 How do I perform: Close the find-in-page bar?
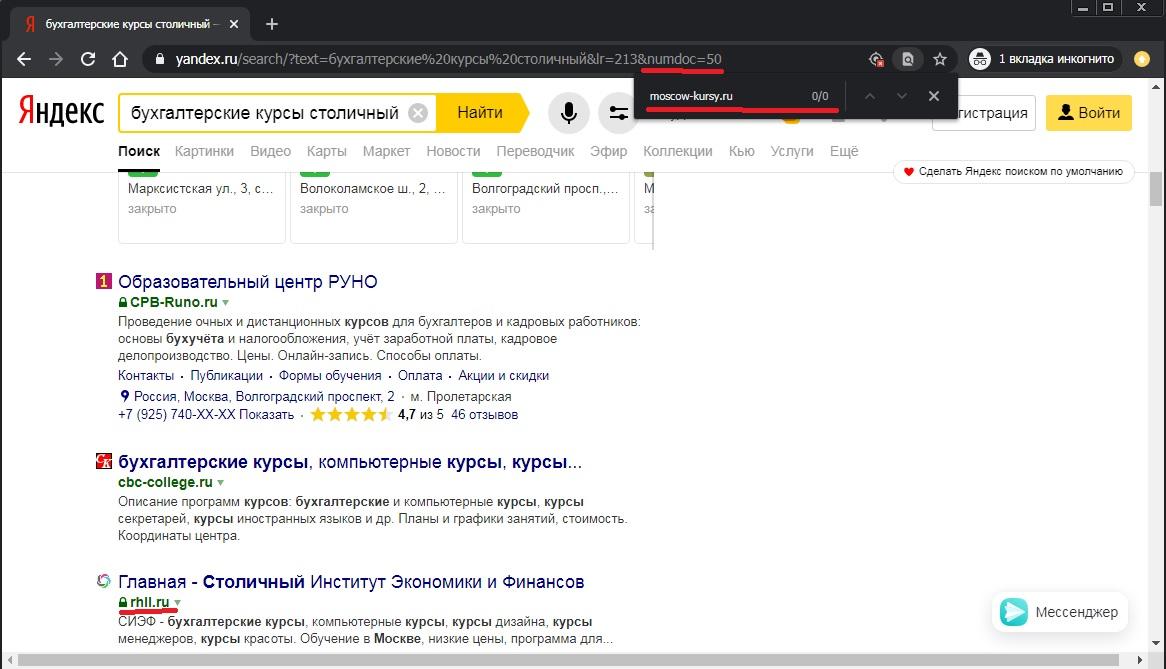[934, 96]
